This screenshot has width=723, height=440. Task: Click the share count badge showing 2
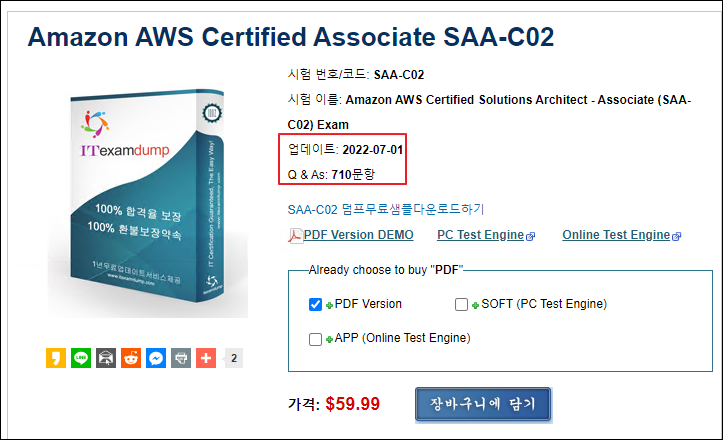pyautogui.click(x=234, y=358)
